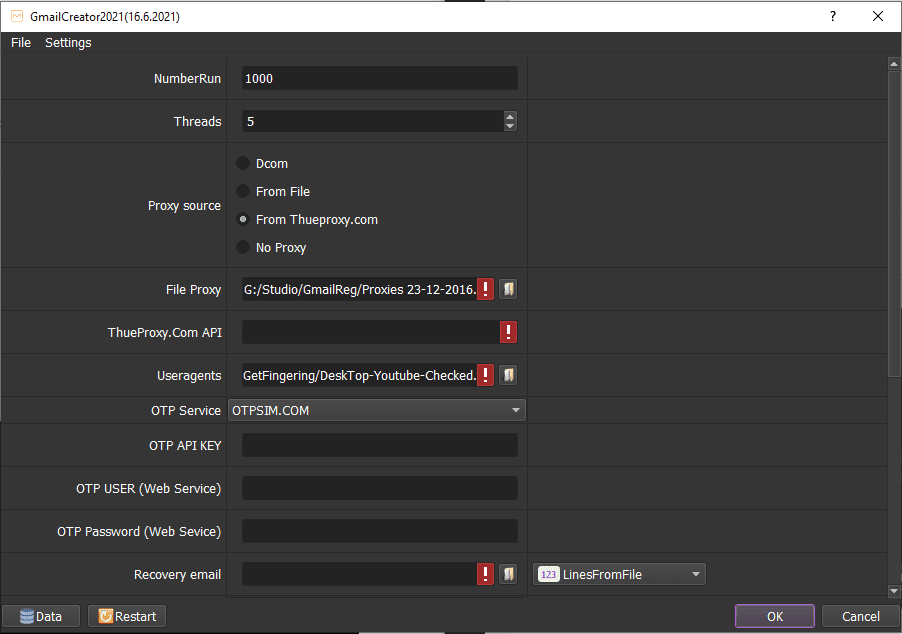The image size is (902, 634).
Task: Click the help question mark in title bar
Action: [832, 16]
